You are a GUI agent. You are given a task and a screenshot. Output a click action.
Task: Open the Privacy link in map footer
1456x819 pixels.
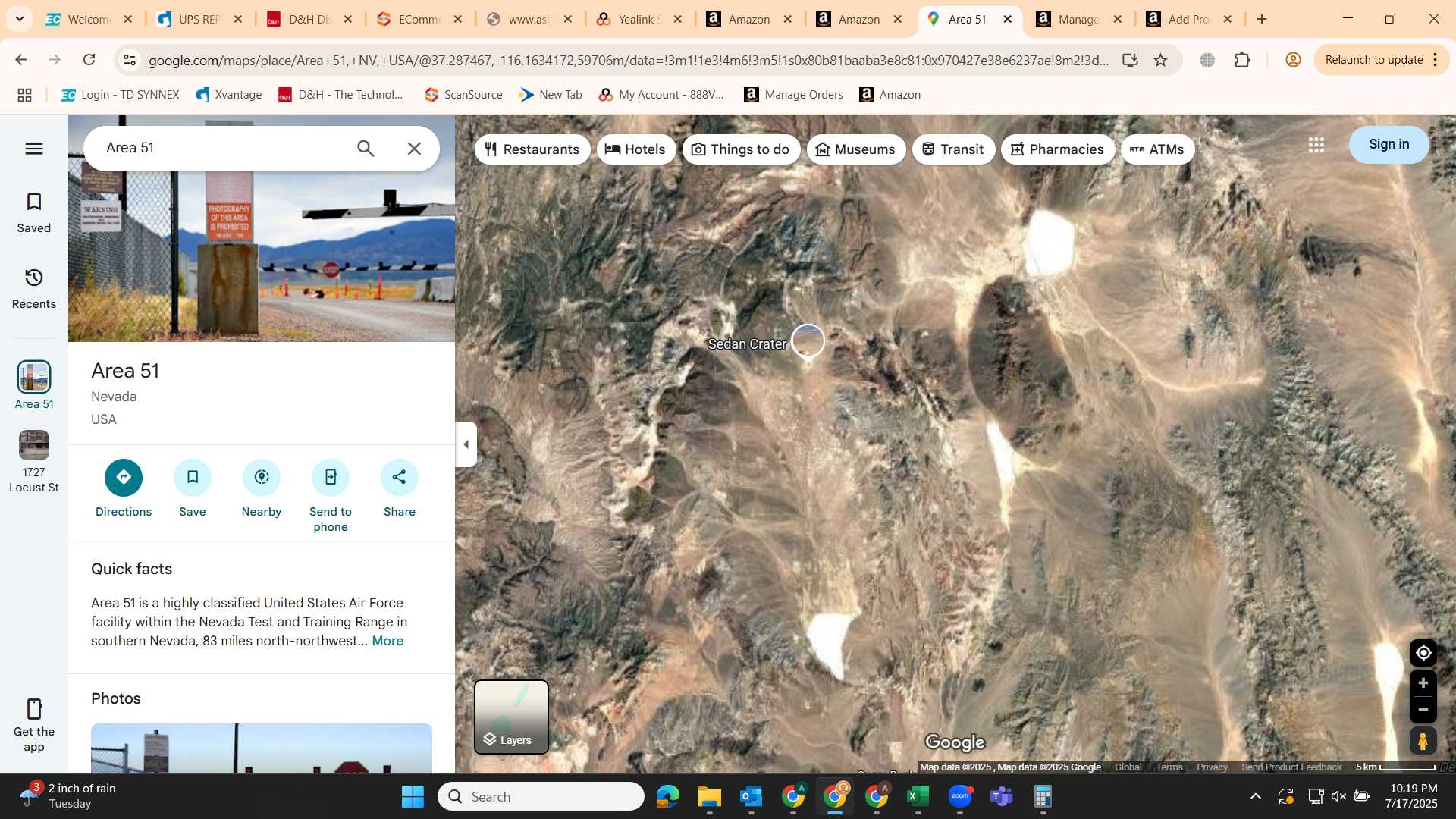click(1212, 767)
